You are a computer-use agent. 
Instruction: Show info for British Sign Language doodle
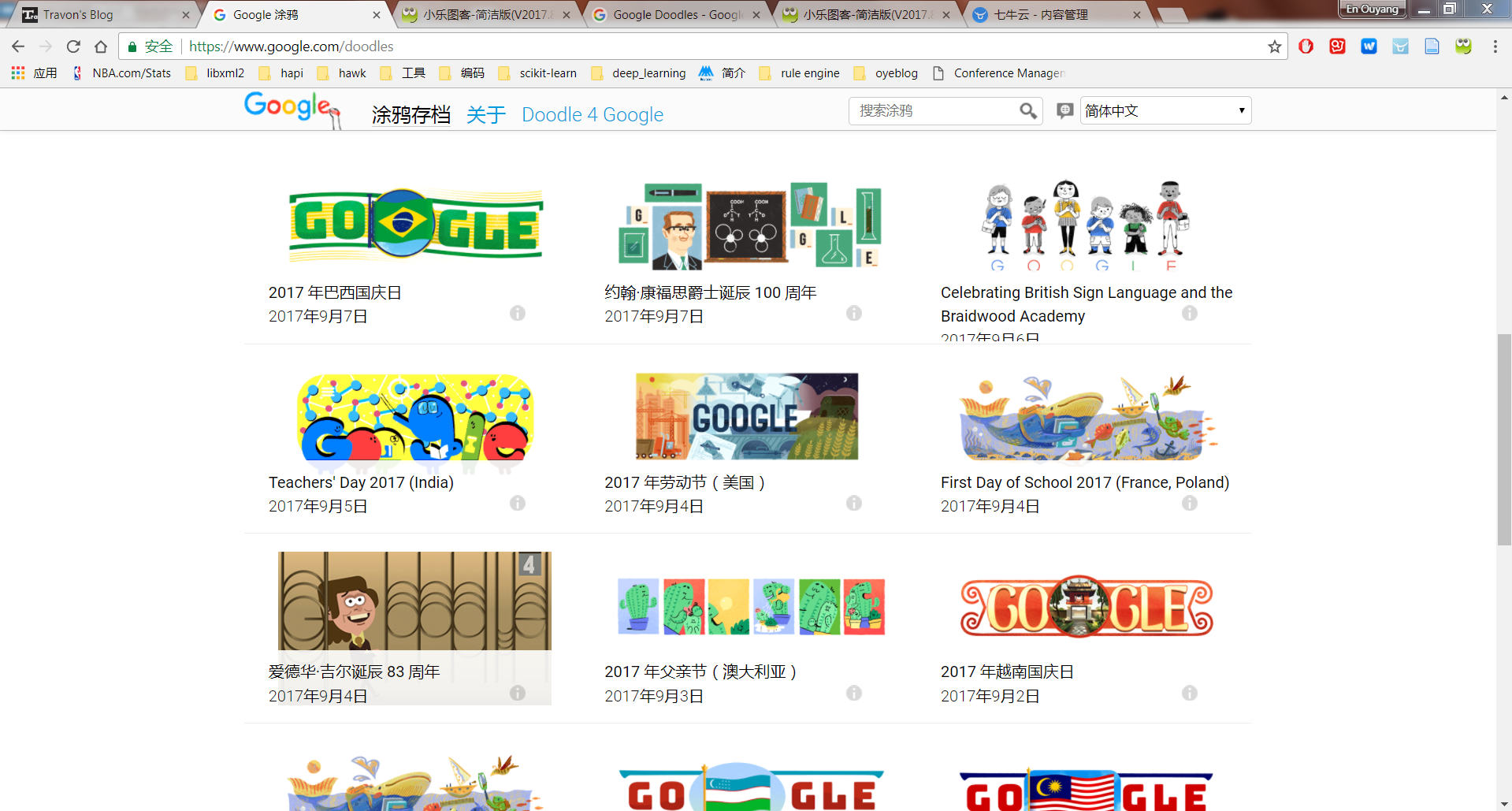point(1190,313)
